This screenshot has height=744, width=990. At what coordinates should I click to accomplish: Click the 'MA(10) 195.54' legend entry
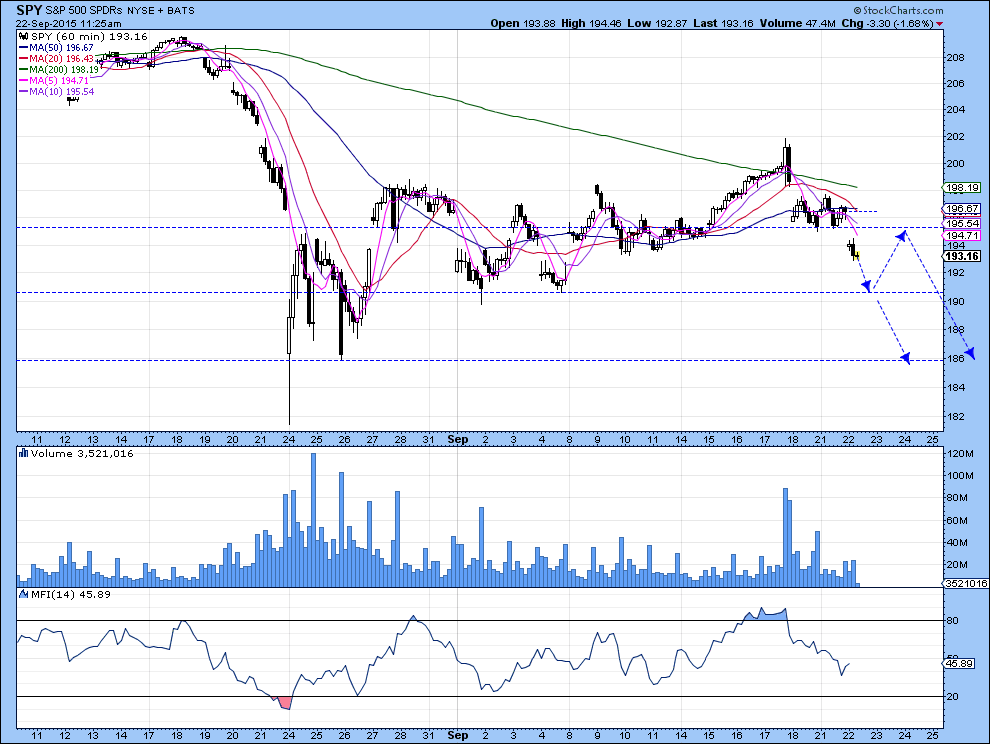pos(61,92)
